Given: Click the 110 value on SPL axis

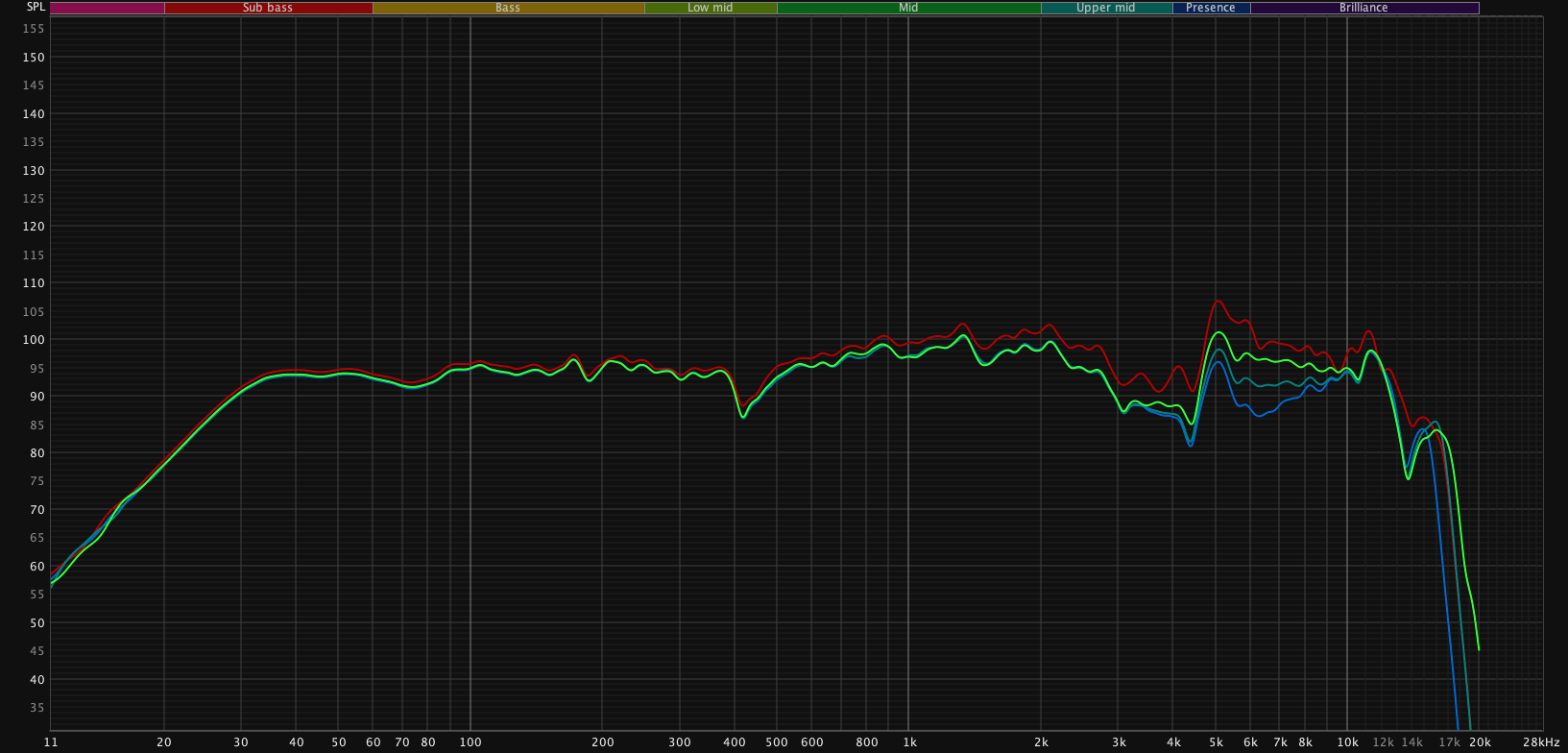Looking at the screenshot, I should click(34, 283).
